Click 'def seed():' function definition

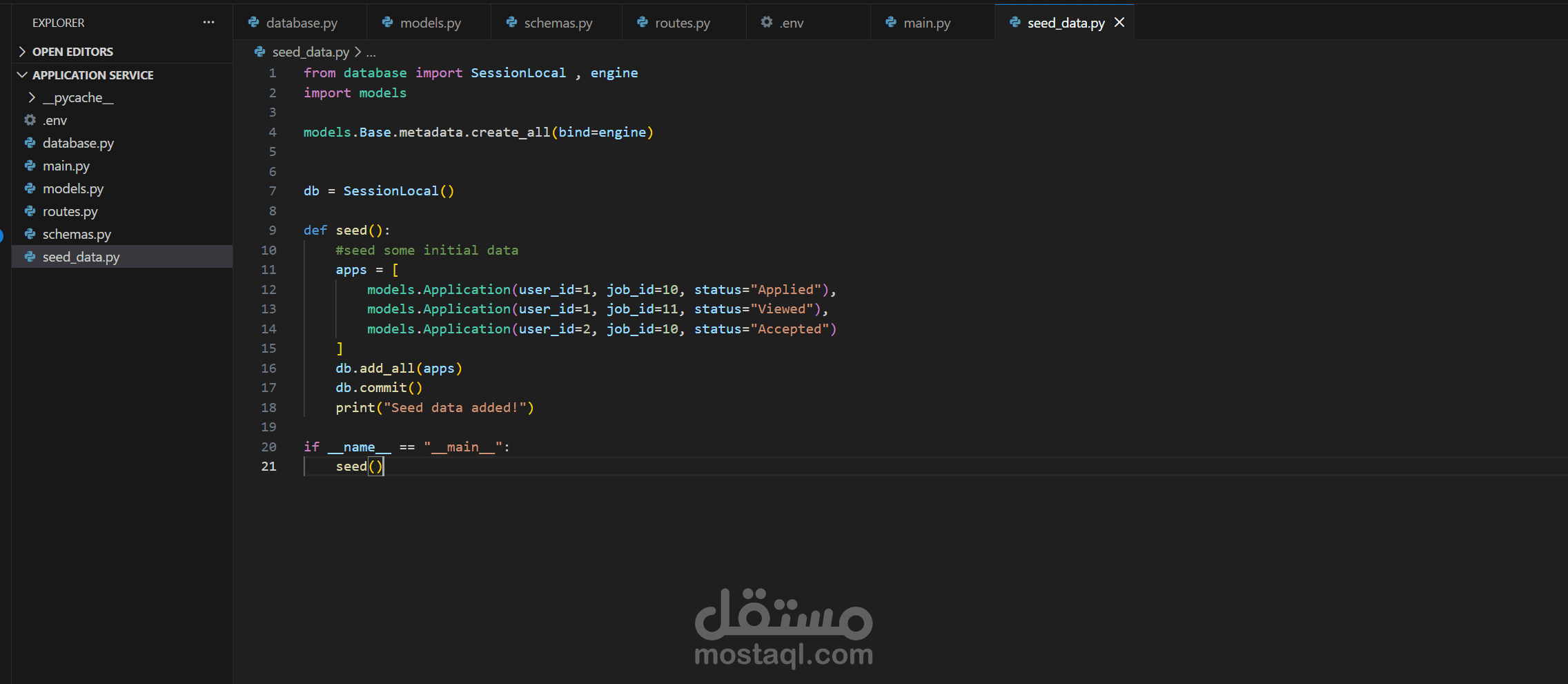346,230
